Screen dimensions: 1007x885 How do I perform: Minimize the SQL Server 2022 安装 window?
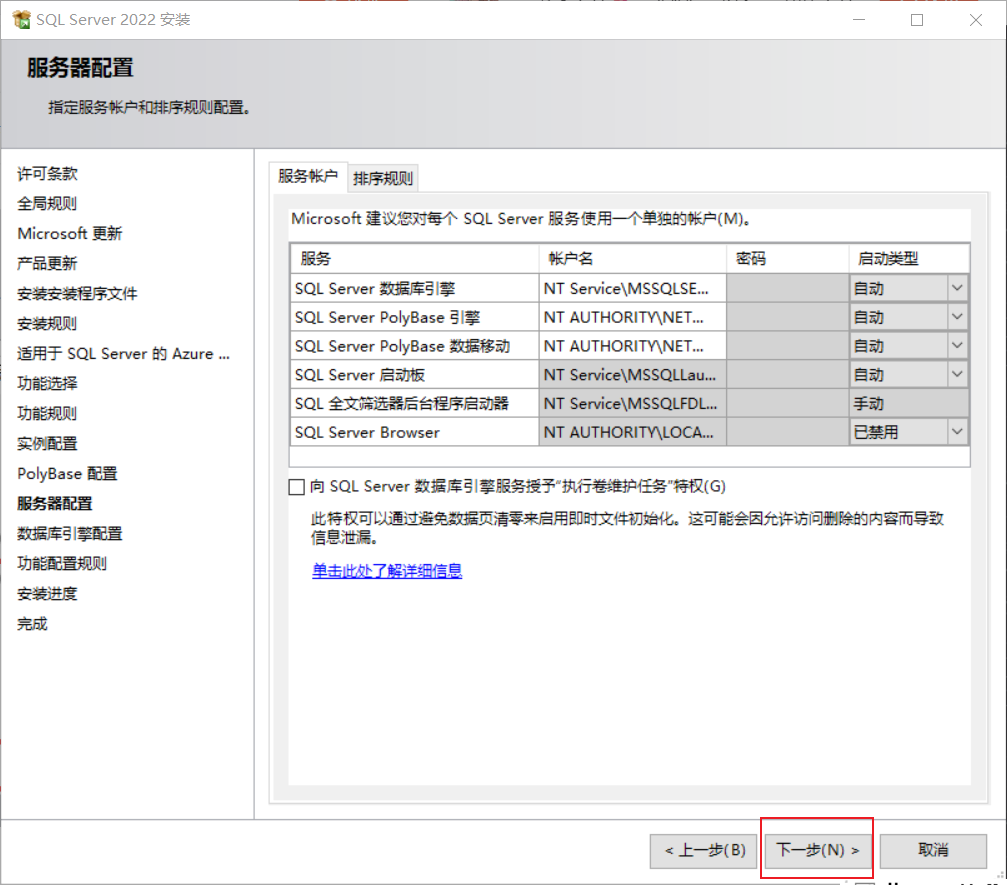[x=859, y=20]
